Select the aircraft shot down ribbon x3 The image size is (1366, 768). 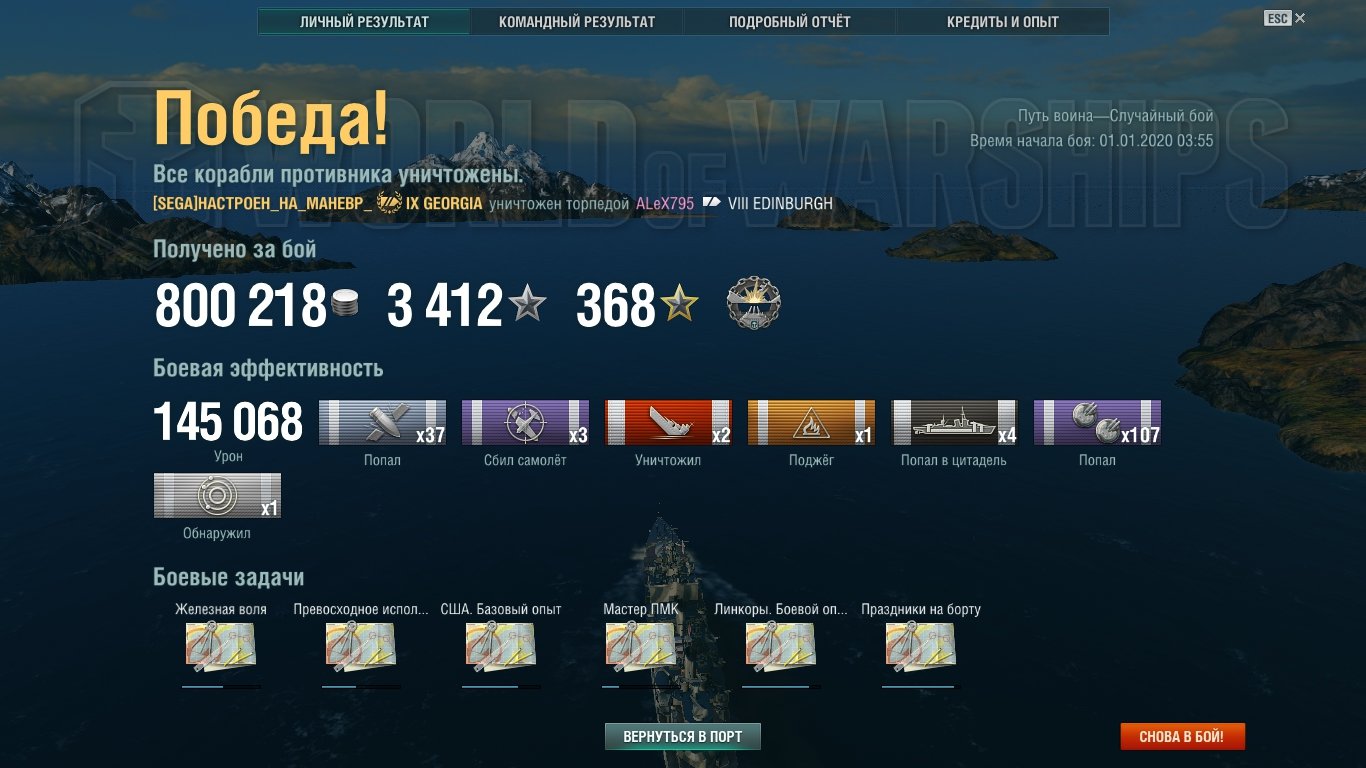coord(525,422)
